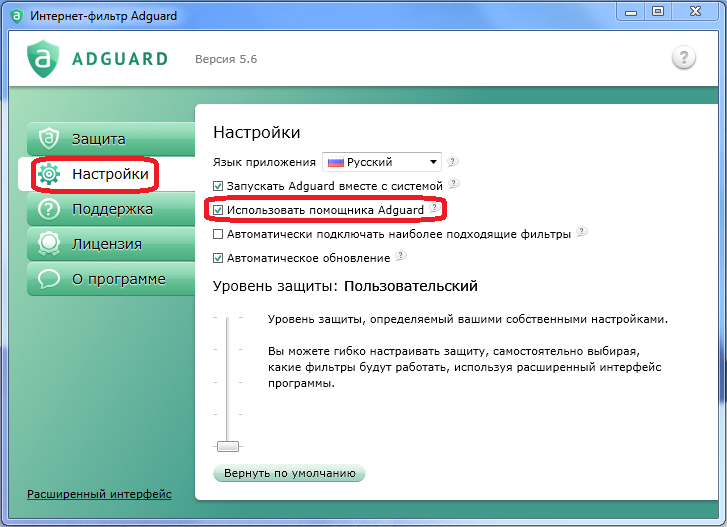The height and width of the screenshot is (527, 727).
Task: Minimize the Adguard window
Action: pyautogui.click(x=631, y=12)
